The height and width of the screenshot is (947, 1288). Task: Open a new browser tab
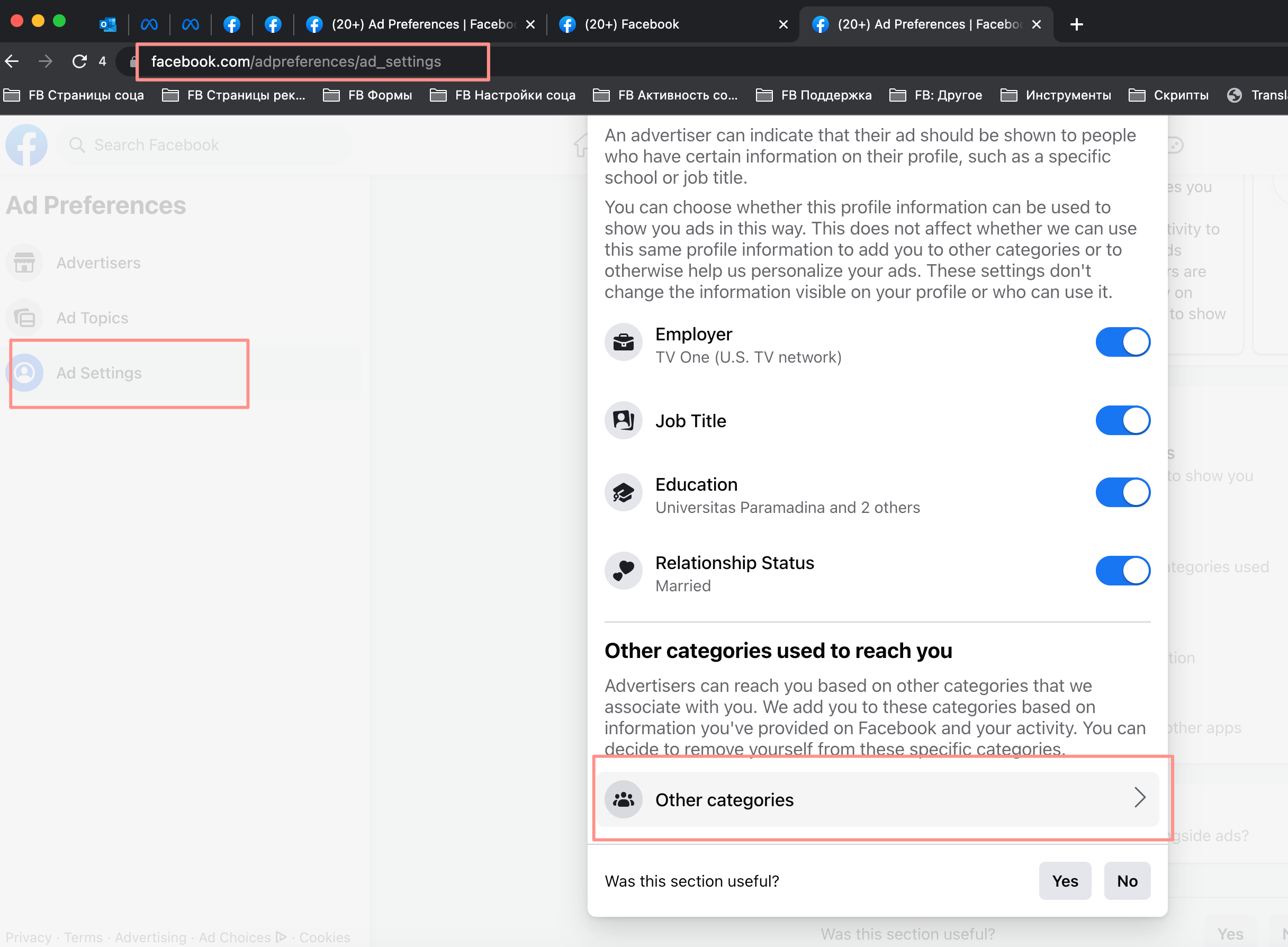point(1076,24)
